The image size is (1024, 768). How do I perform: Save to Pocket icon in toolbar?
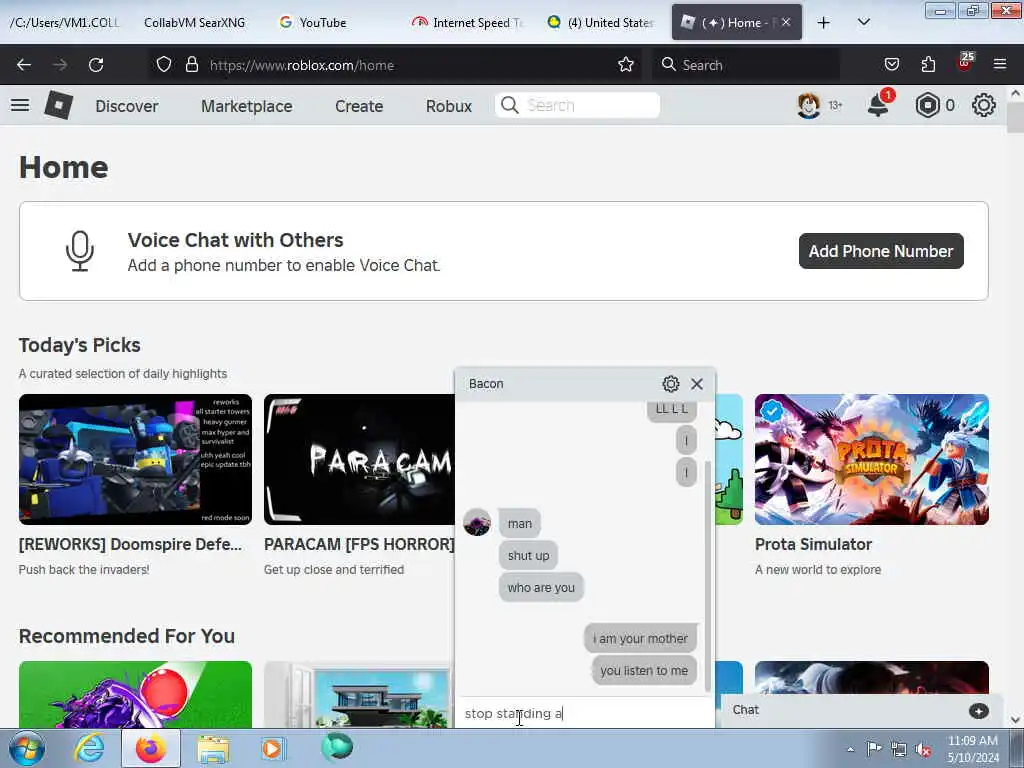(891, 64)
